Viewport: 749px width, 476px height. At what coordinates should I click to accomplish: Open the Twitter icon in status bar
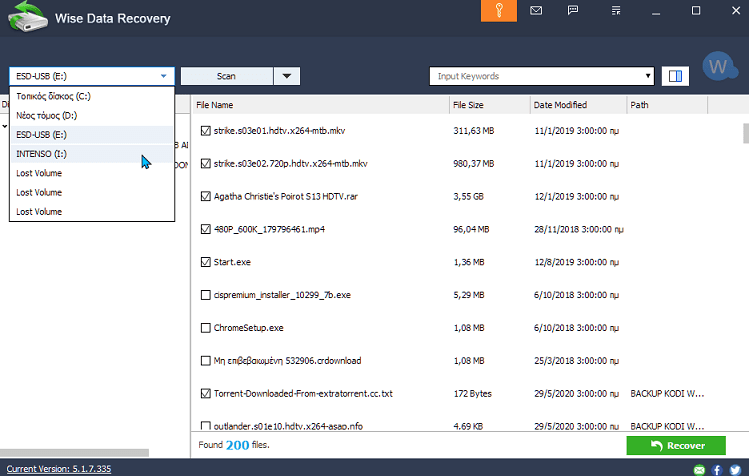735,470
